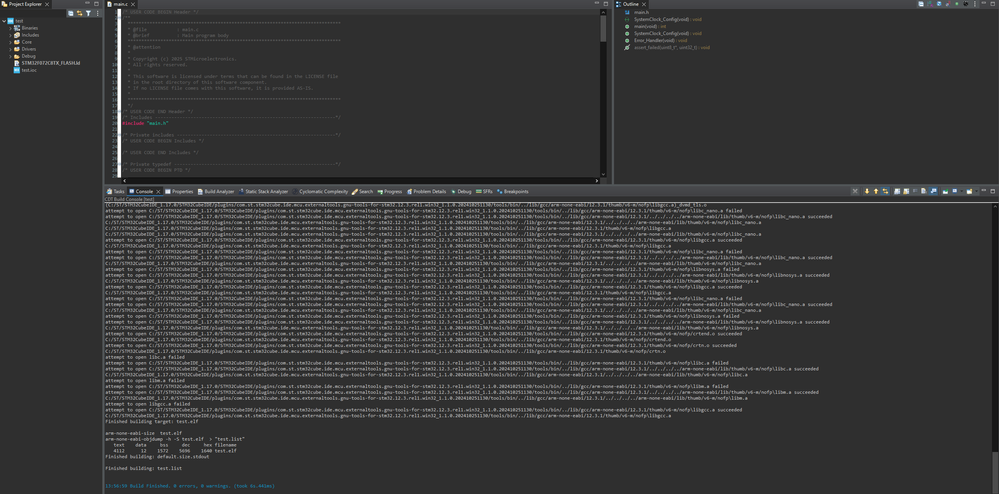
Task: Expand the Binaries folder
Action: 10,28
